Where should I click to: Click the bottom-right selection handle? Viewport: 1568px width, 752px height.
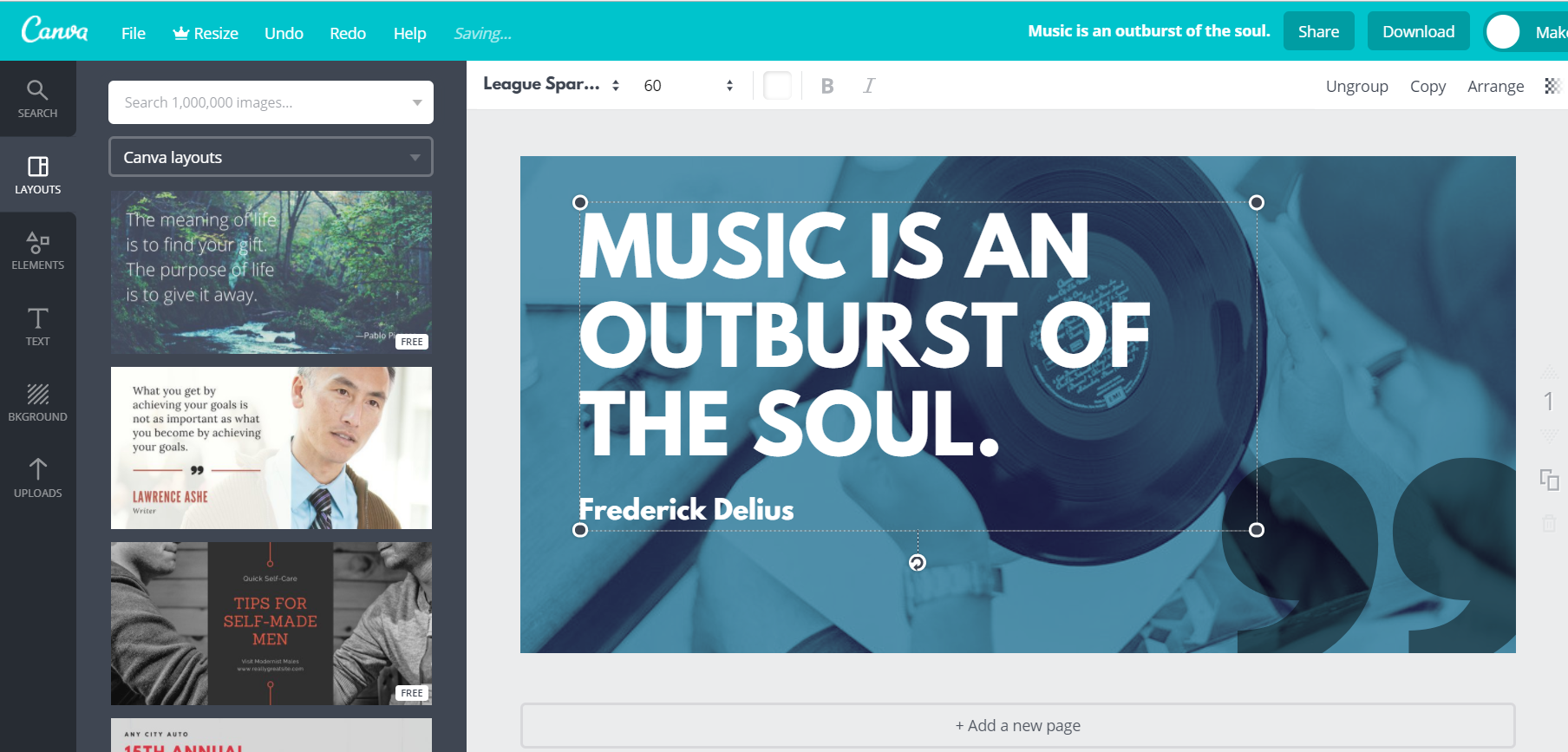[1257, 530]
